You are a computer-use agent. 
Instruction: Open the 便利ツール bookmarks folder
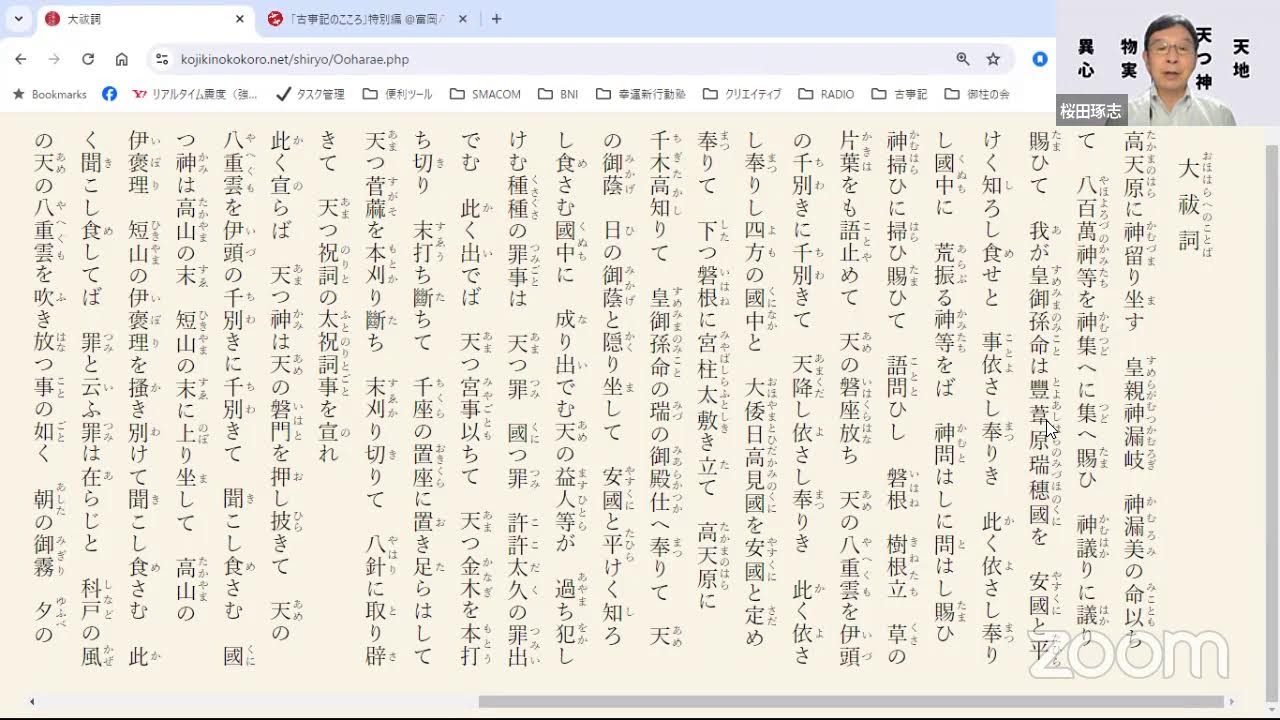[x=397, y=94]
